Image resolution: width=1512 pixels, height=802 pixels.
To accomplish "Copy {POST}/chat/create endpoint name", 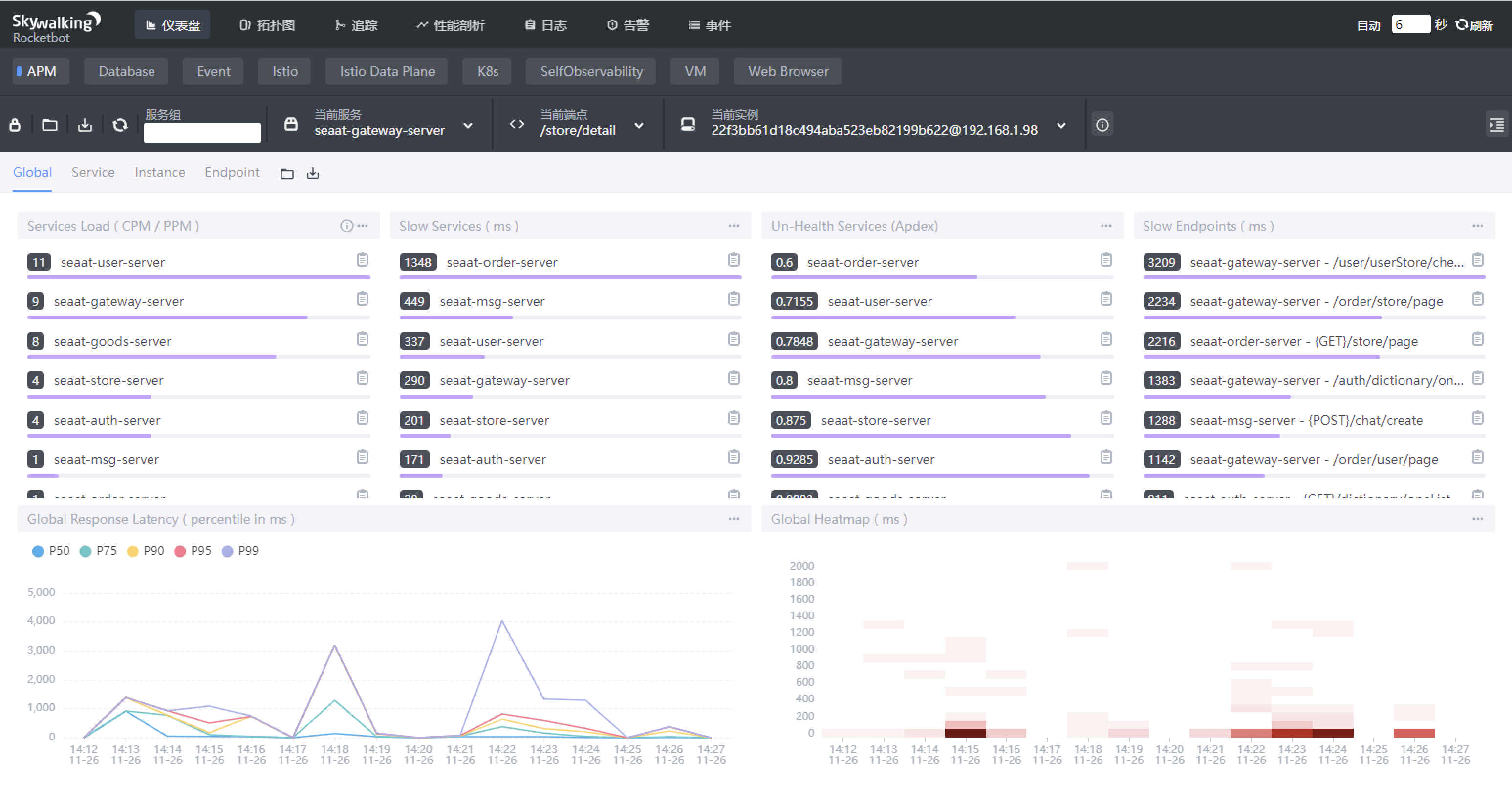I will 1478,418.
